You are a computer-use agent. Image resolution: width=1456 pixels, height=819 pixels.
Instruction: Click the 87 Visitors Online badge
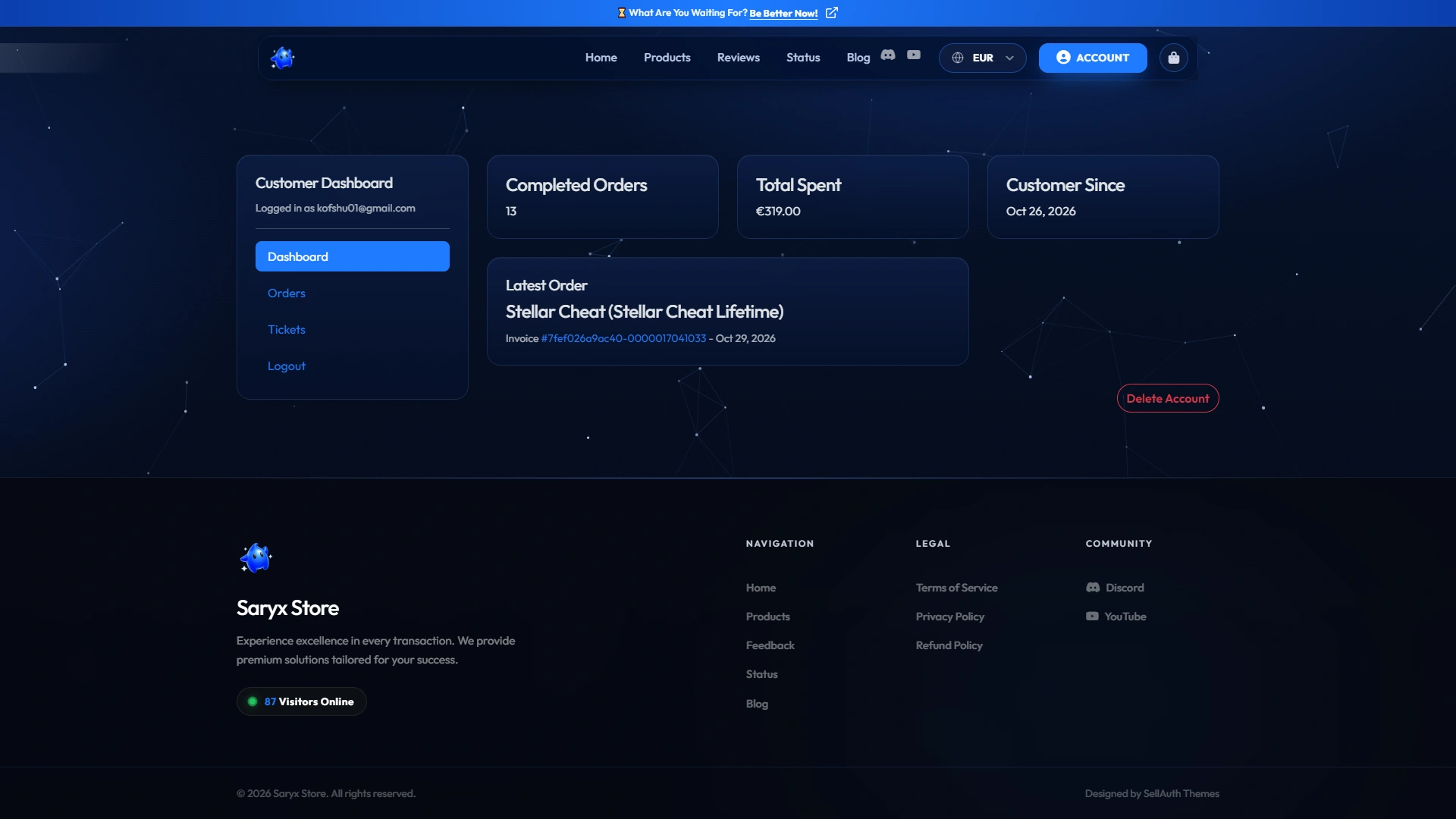pyautogui.click(x=302, y=701)
